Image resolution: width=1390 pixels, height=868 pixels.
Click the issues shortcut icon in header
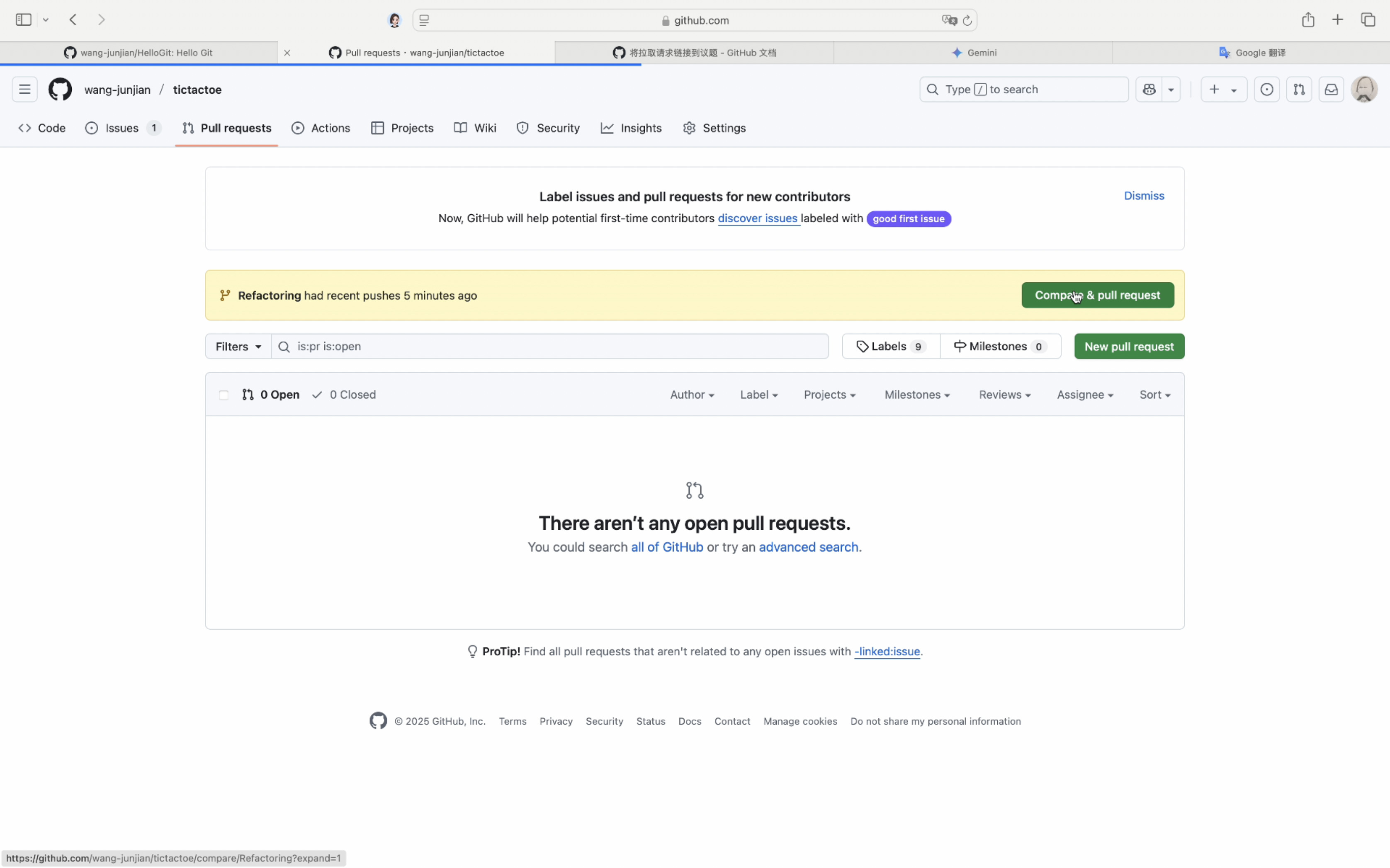[1266, 90]
